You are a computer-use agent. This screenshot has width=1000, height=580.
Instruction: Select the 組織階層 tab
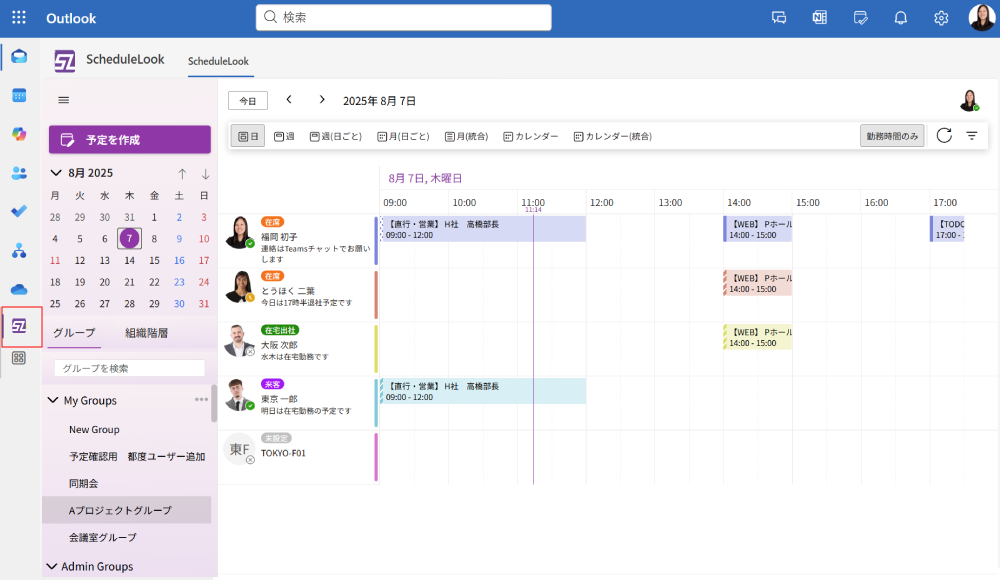click(147, 332)
